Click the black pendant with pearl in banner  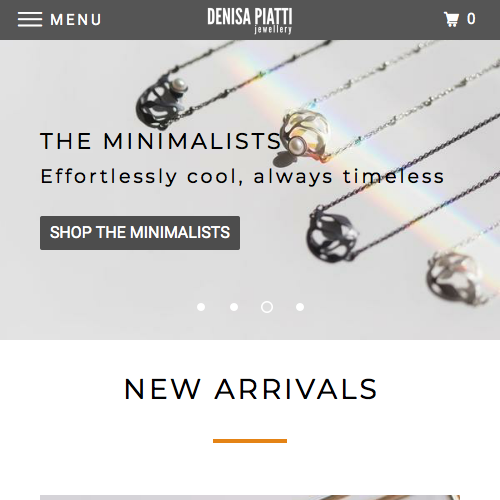coord(162,102)
